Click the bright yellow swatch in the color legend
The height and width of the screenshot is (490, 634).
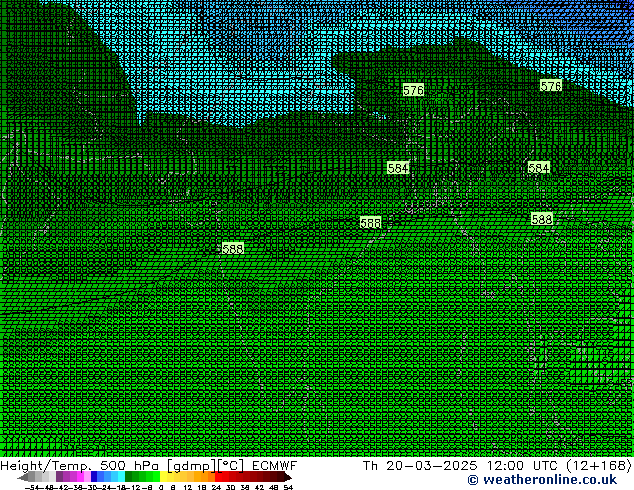[163, 476]
